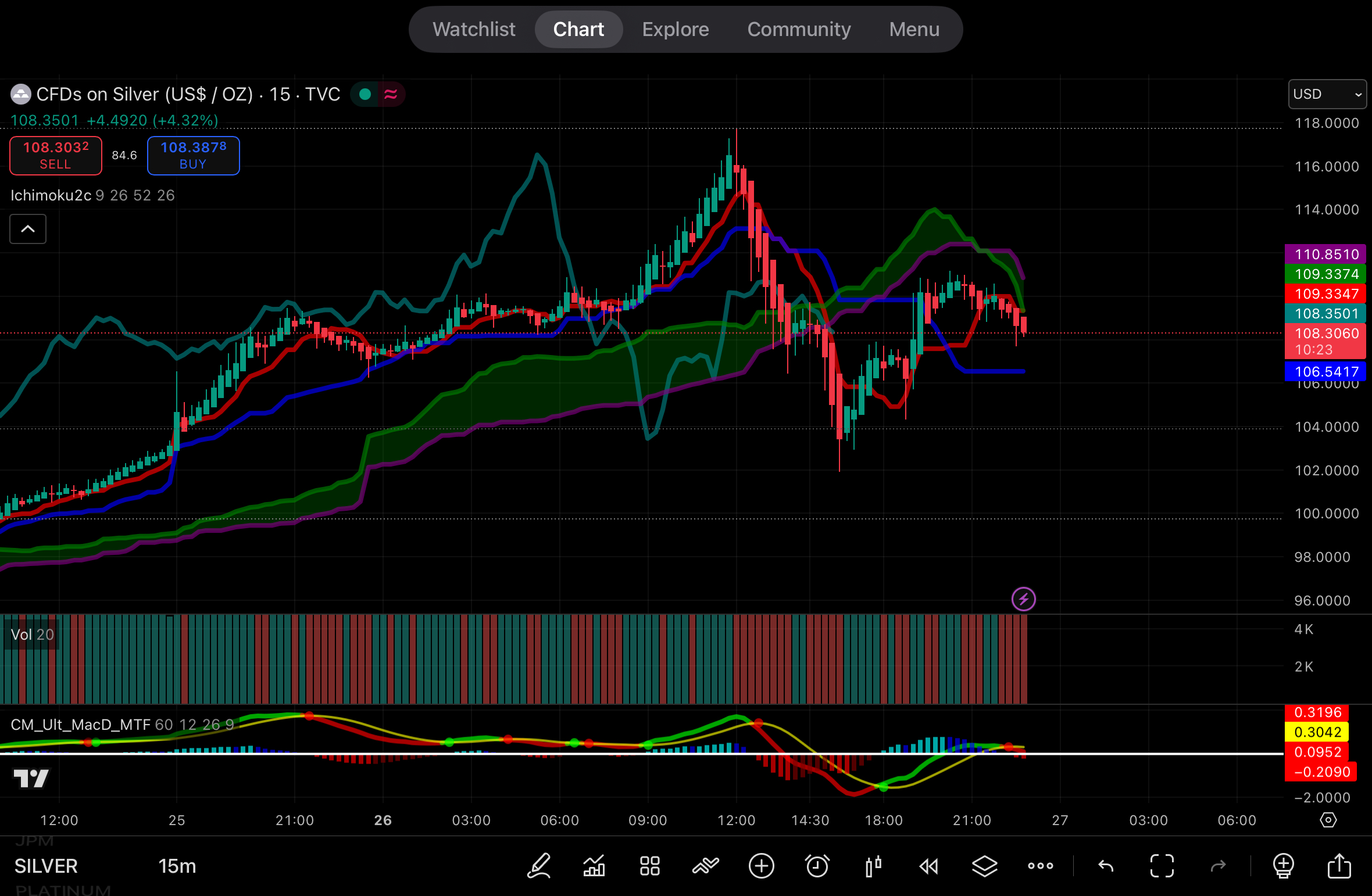This screenshot has height=896, width=1372.
Task: Toggle the pink approximate data badge
Action: [391, 94]
